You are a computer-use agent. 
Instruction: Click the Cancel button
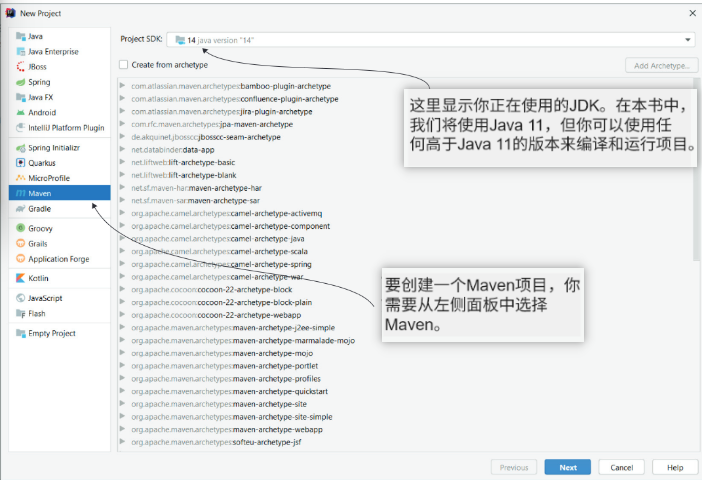point(621,467)
